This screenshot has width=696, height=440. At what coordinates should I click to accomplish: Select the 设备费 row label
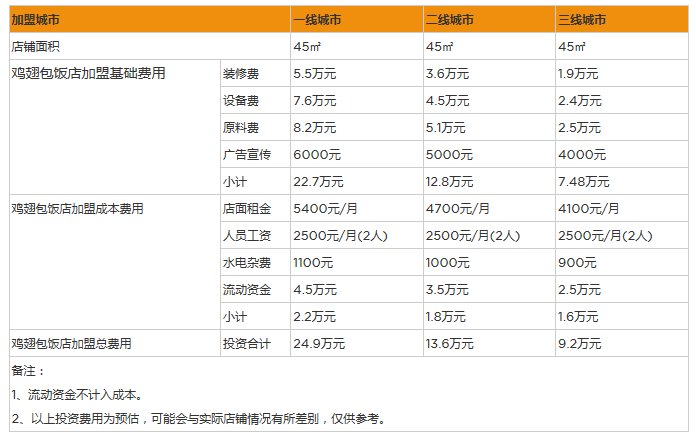pos(241,101)
